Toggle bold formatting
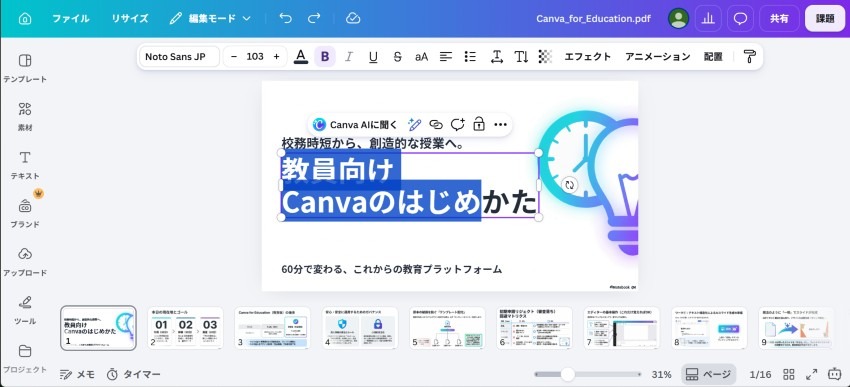 pos(325,56)
